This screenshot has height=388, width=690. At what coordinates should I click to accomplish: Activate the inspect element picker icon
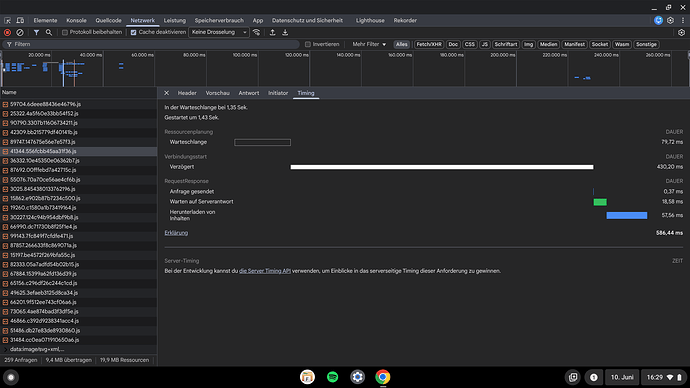[x=7, y=20]
